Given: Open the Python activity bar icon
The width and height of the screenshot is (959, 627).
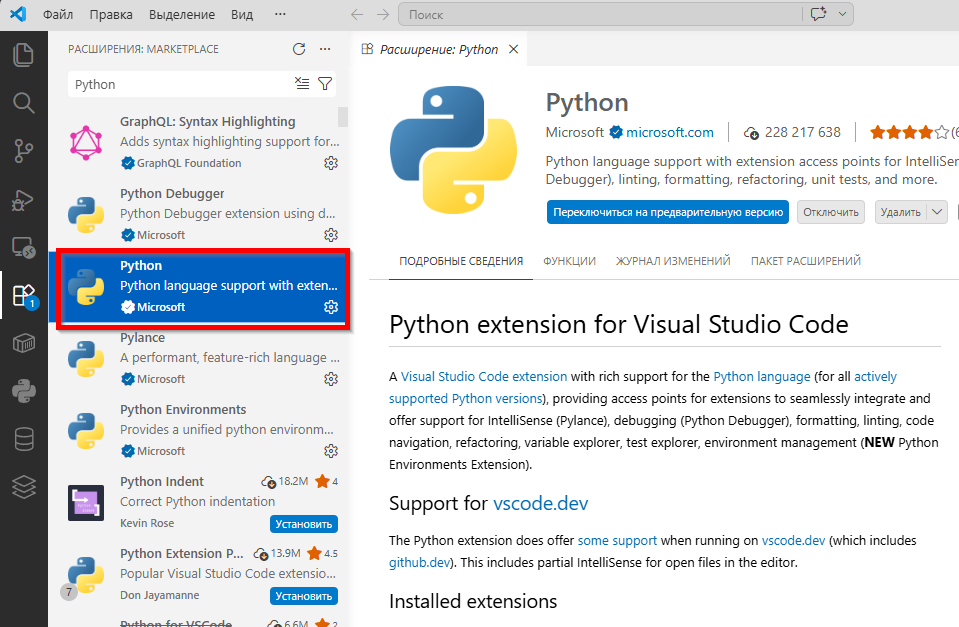Looking at the screenshot, I should pyautogui.click(x=23, y=391).
